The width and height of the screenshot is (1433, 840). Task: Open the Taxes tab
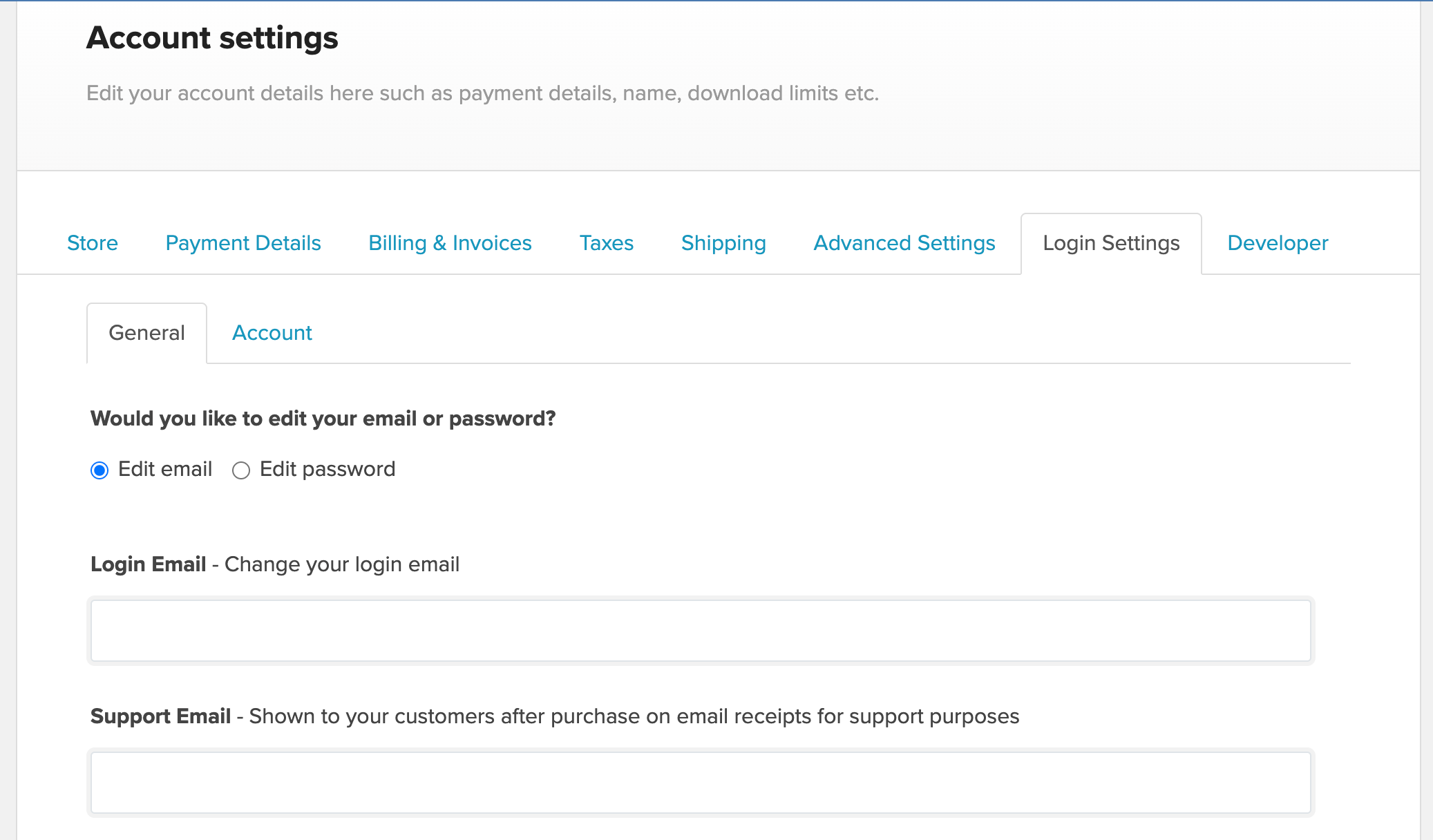(606, 243)
